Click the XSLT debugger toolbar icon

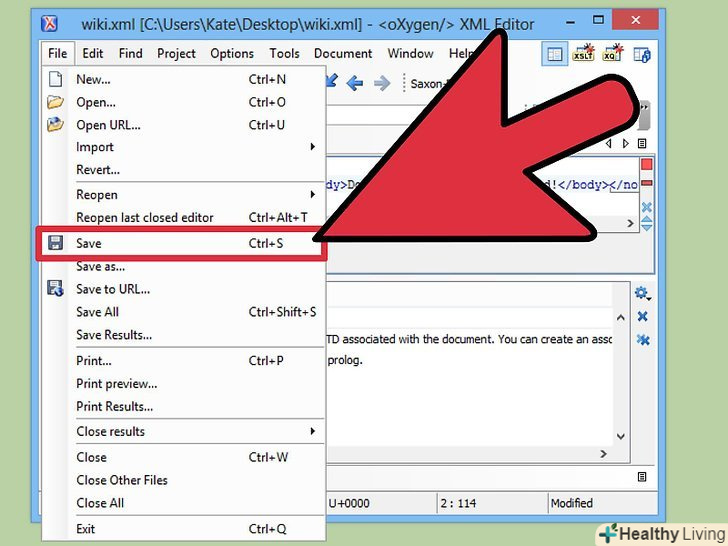(583, 53)
